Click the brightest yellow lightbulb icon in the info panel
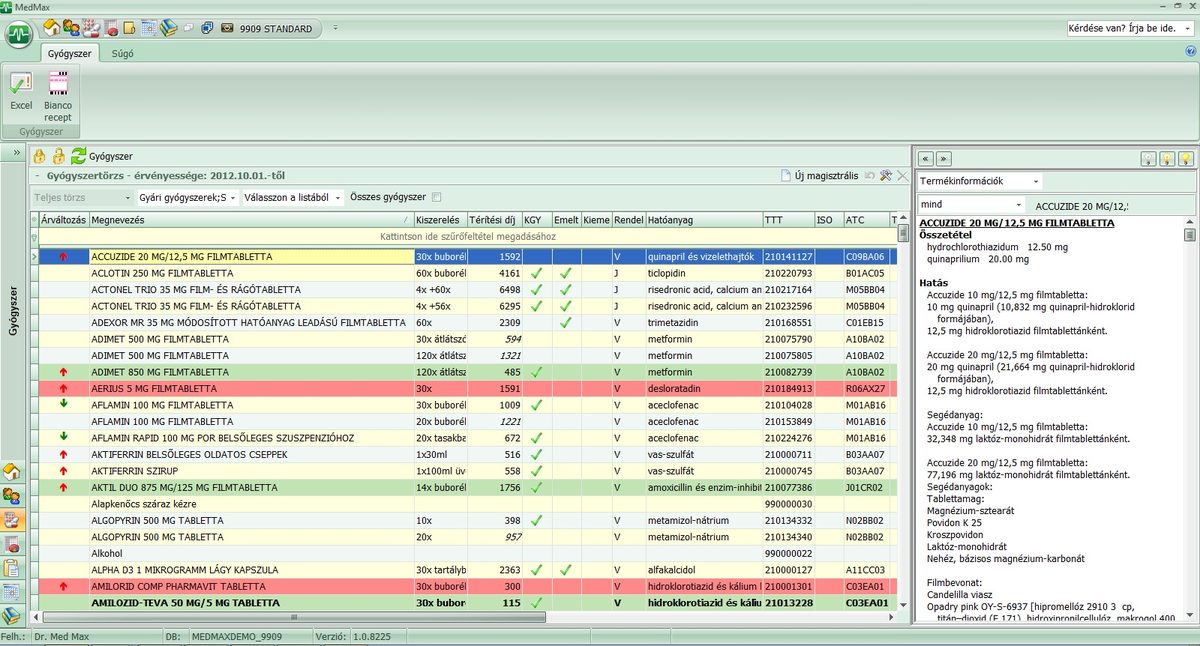Image resolution: width=1200 pixels, height=646 pixels. (x=1186, y=158)
